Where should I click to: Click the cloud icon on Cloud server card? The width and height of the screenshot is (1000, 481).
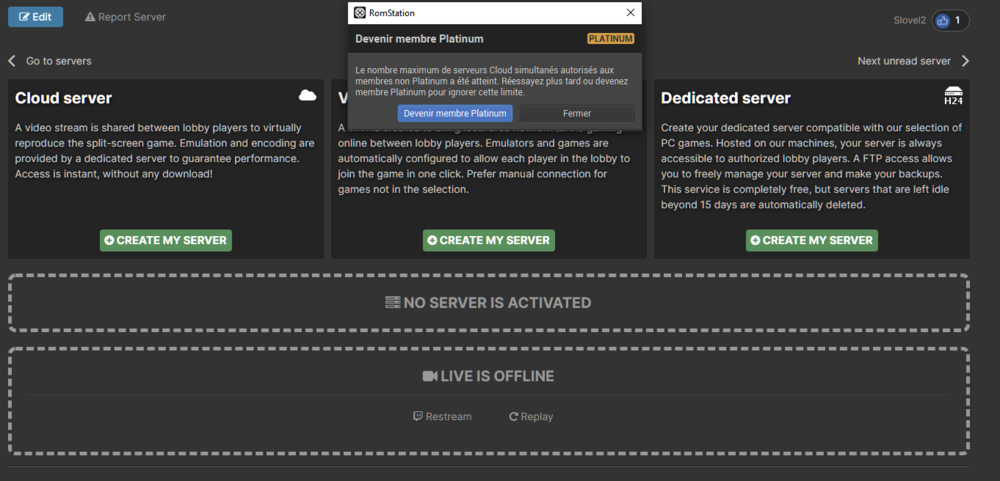tap(307, 95)
